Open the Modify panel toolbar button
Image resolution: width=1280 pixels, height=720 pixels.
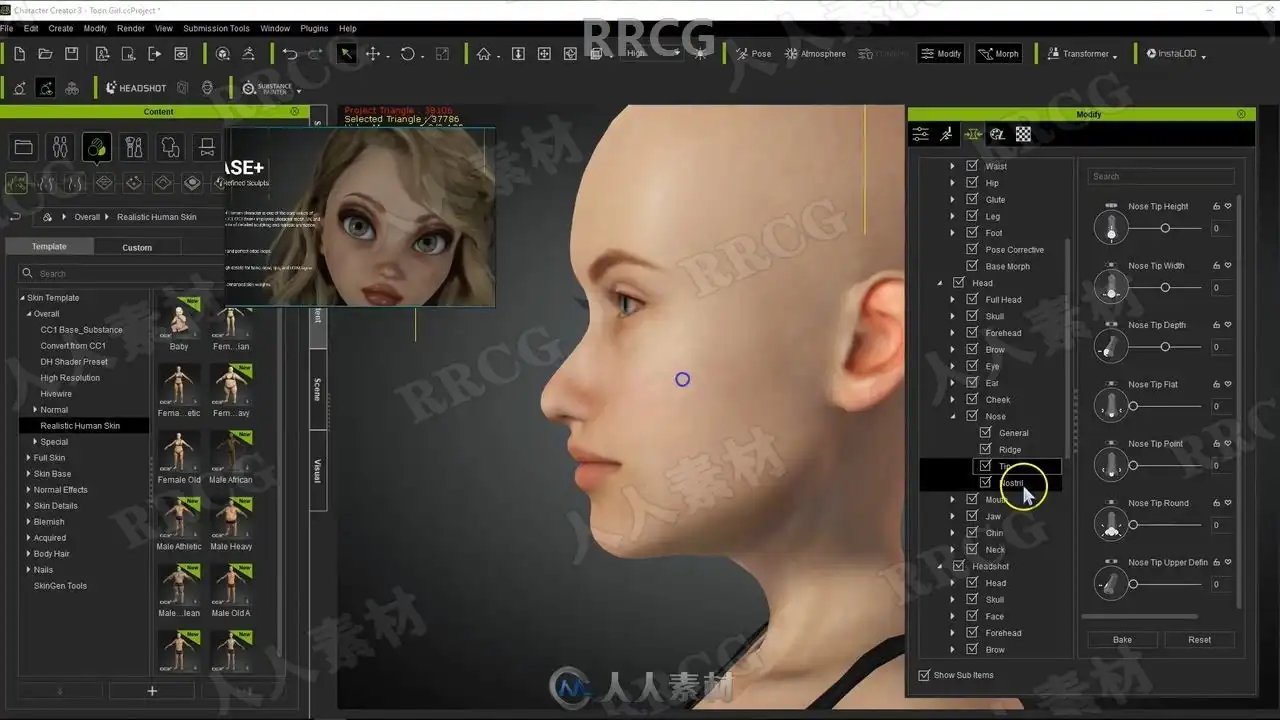(941, 54)
